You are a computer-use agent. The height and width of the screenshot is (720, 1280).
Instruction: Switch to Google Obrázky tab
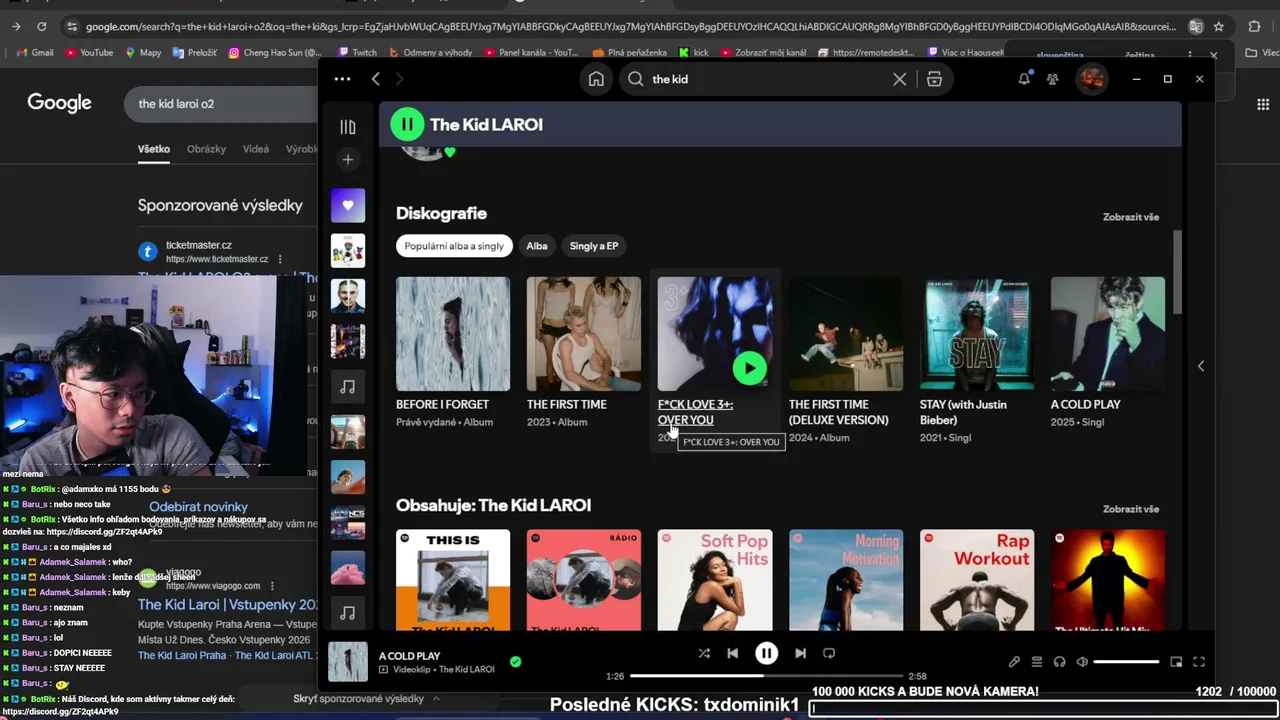pyautogui.click(x=206, y=149)
